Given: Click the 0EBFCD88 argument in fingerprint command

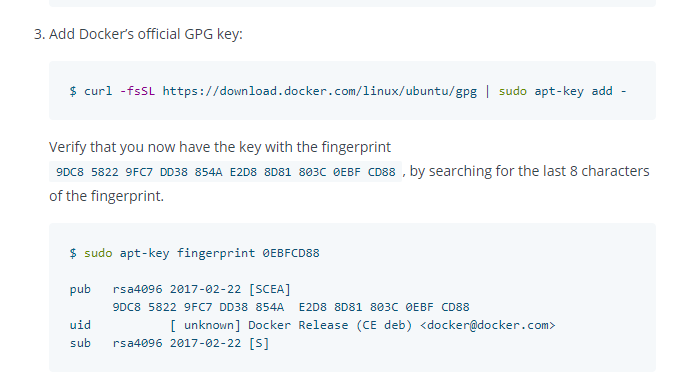Looking at the screenshot, I should coord(291,253).
